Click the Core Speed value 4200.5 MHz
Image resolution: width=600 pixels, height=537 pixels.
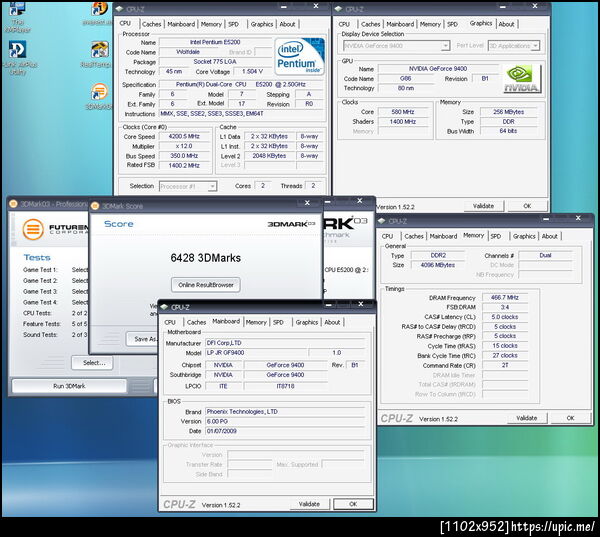pyautogui.click(x=184, y=137)
